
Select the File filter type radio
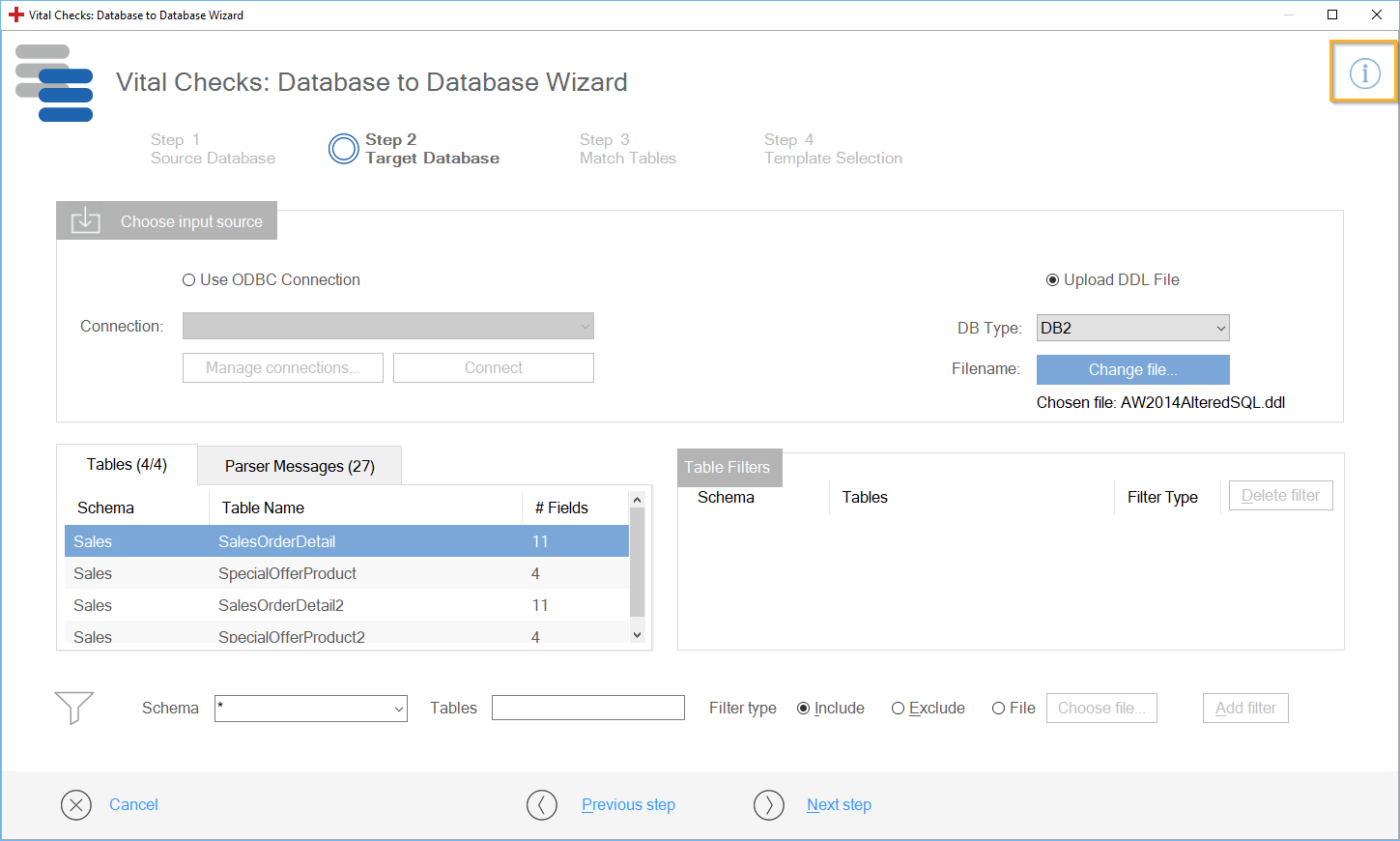click(x=998, y=709)
